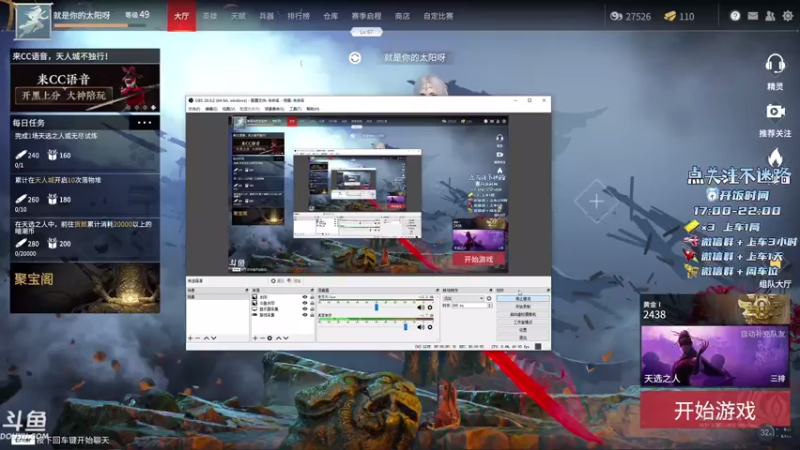The width and height of the screenshot is (800, 450).
Task: Switch to the 英雄 tab
Action: [210, 16]
